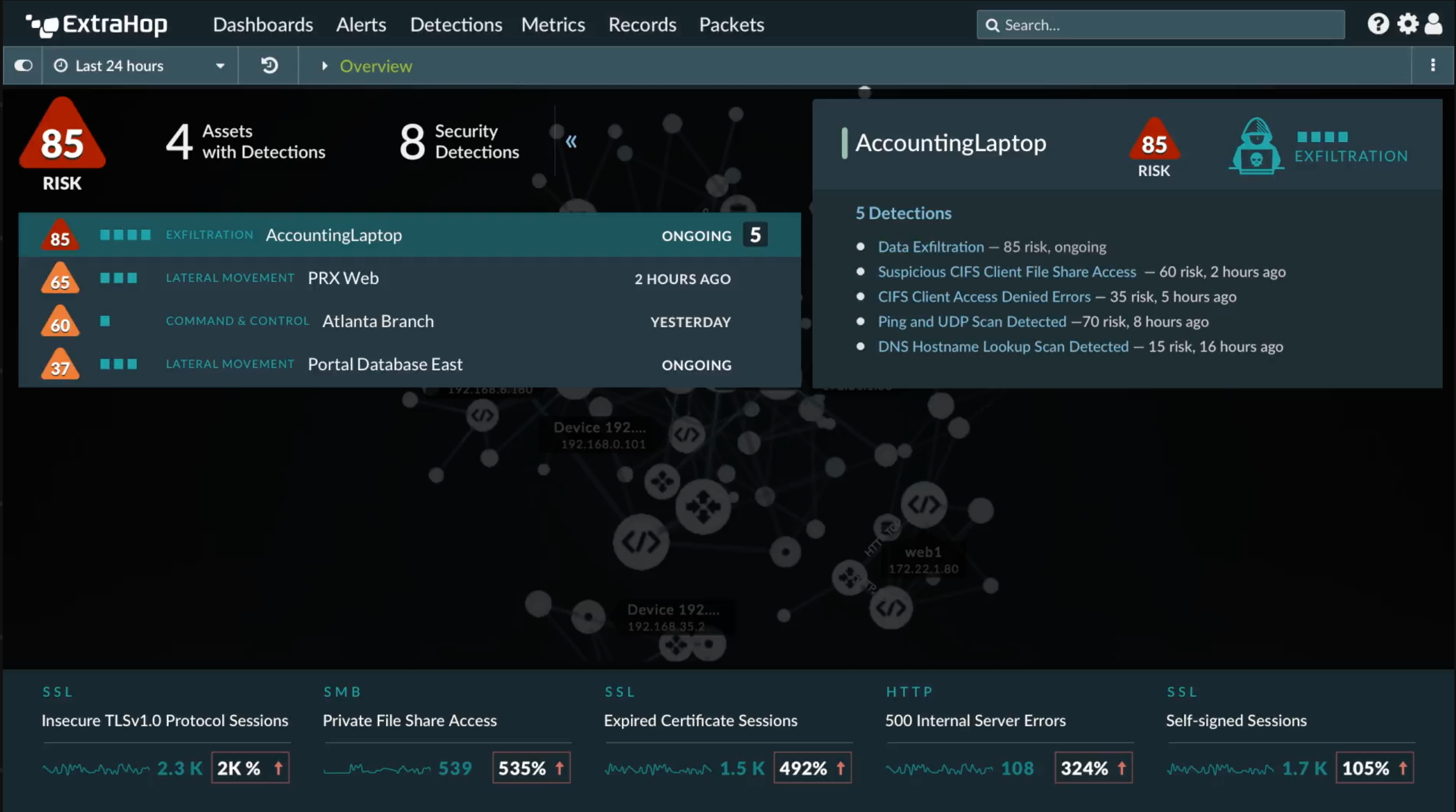Image resolution: width=1456 pixels, height=812 pixels.
Task: Click the 1.7 K sparkline value
Action: pyautogui.click(x=1305, y=769)
